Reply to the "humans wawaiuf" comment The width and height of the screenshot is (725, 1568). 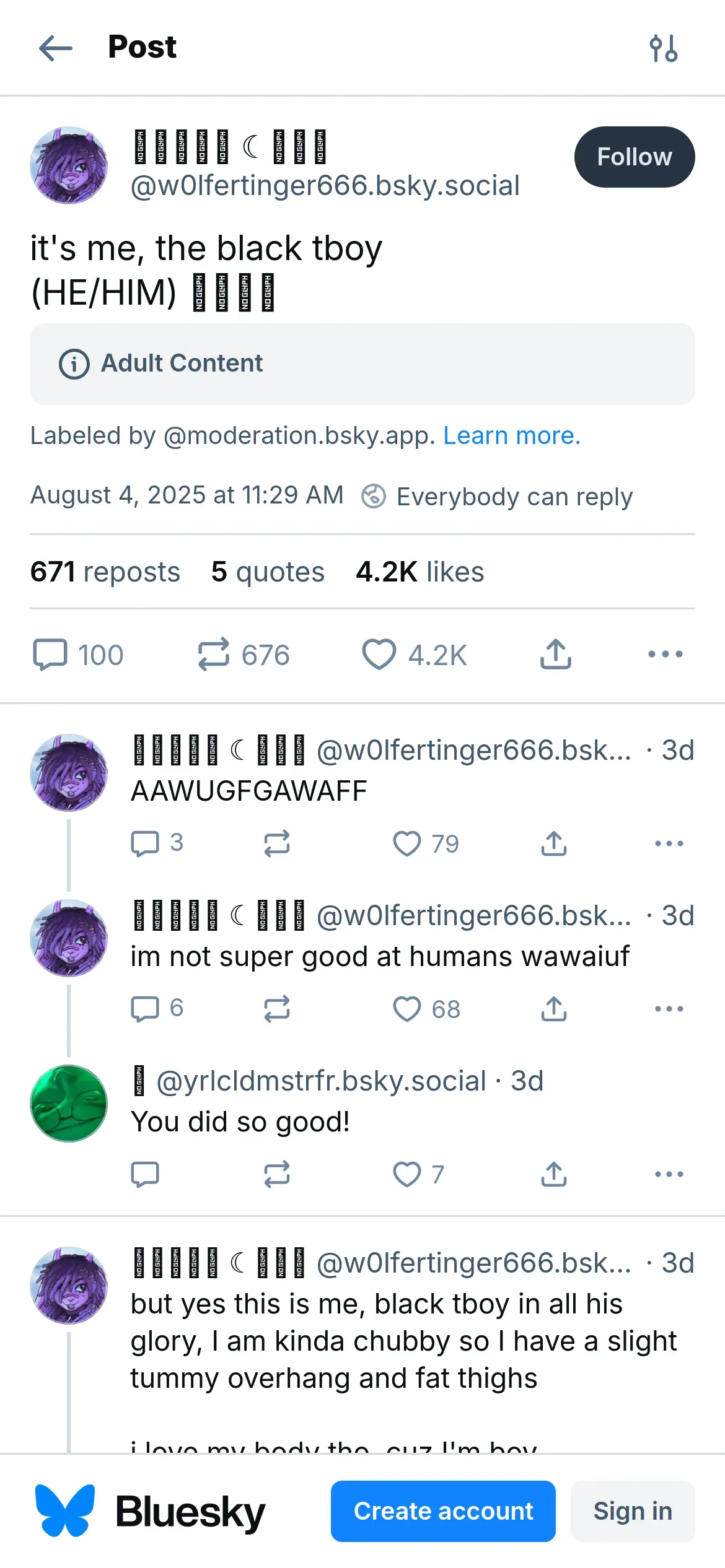coord(145,1009)
